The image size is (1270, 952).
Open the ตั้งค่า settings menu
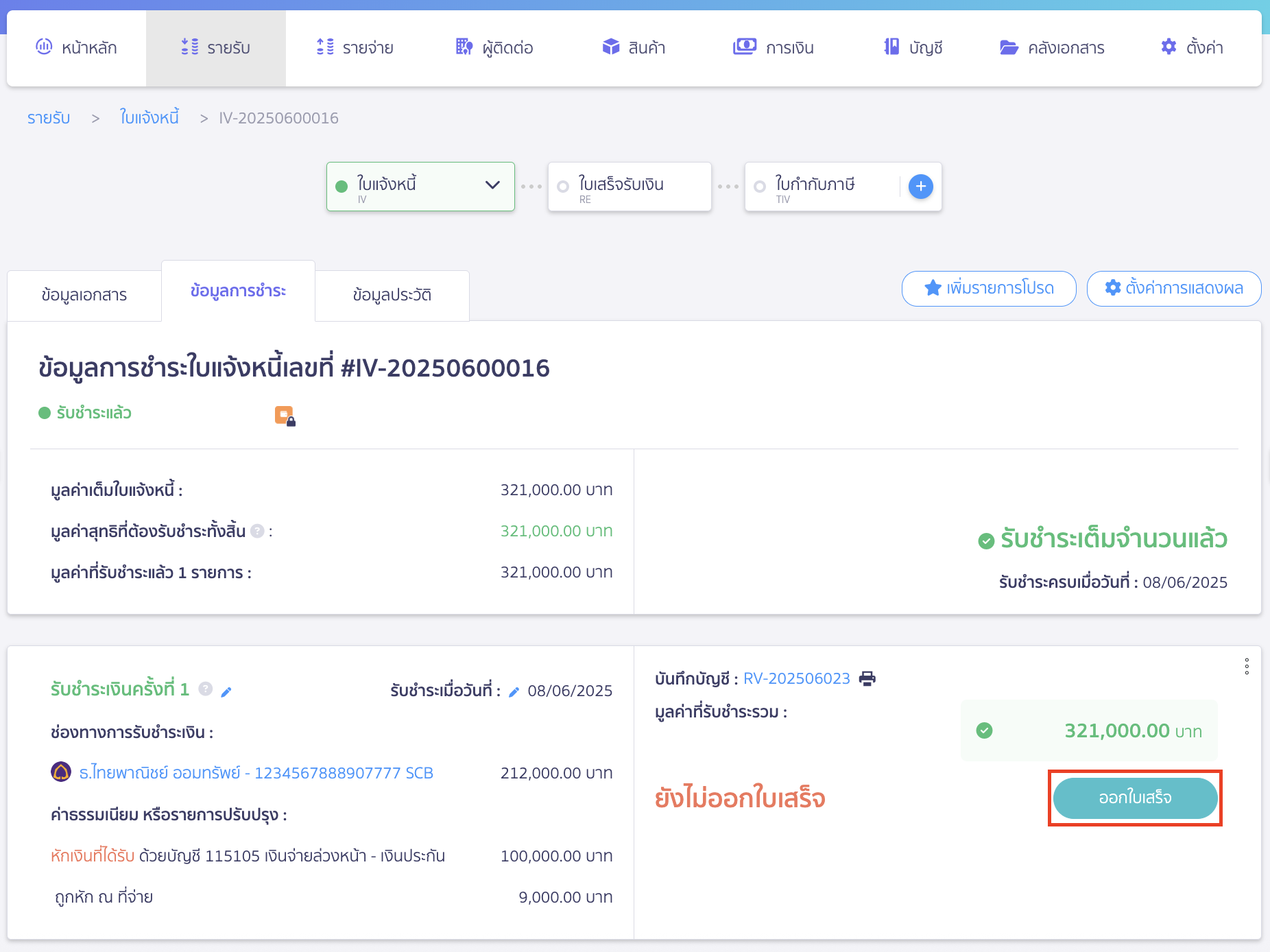1192,47
